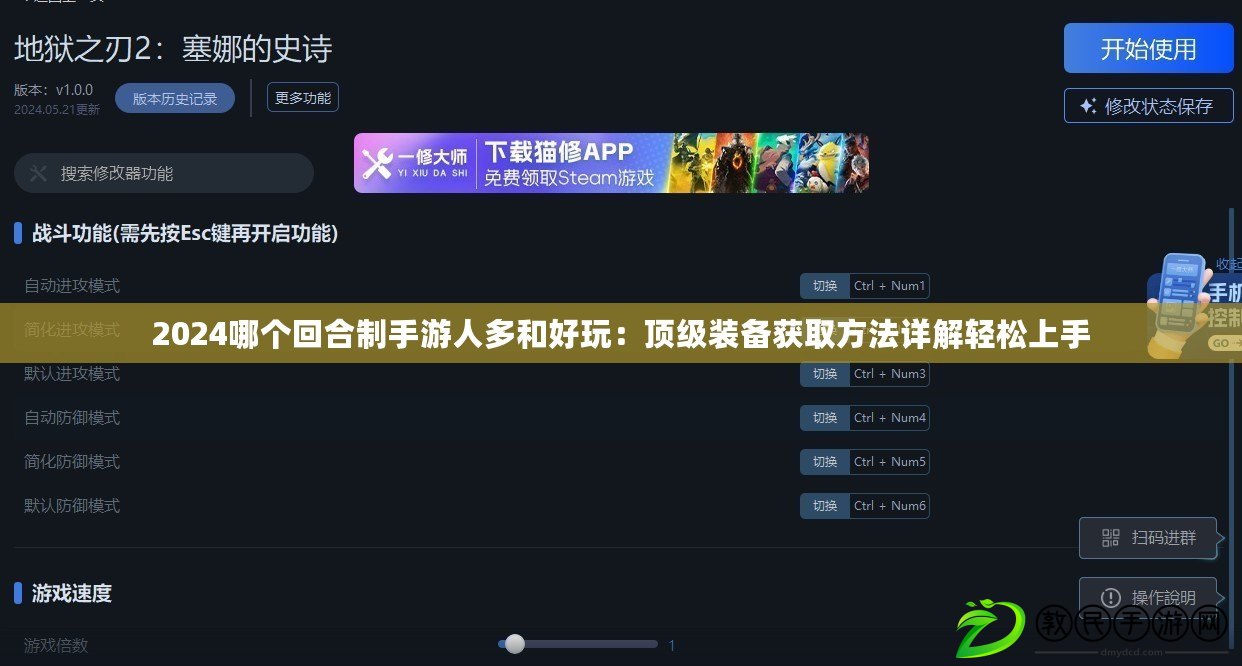
Task: Click the 自动防御模式 label
Action: (x=72, y=418)
